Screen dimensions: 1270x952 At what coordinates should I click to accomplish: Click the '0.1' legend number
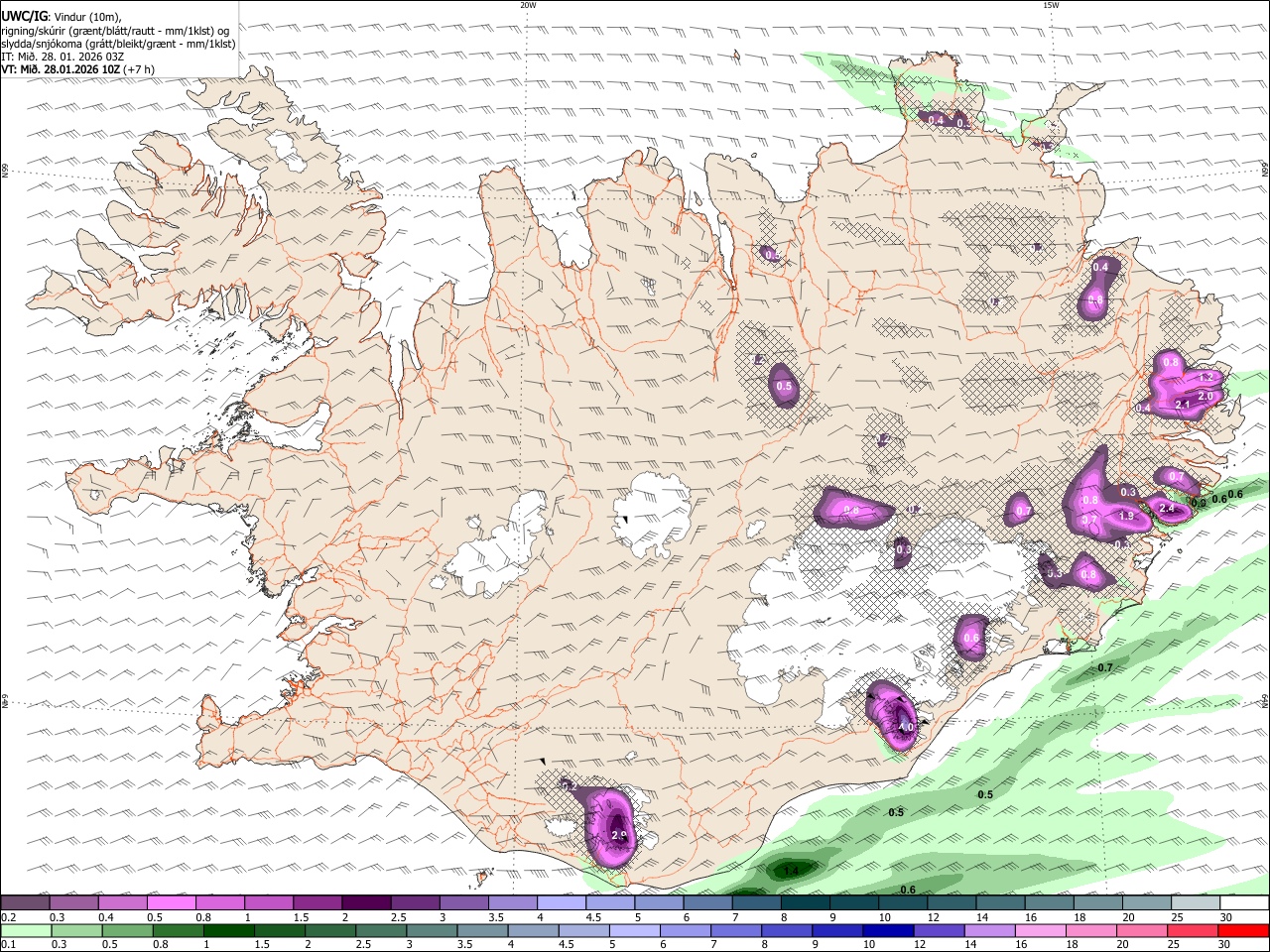9,945
